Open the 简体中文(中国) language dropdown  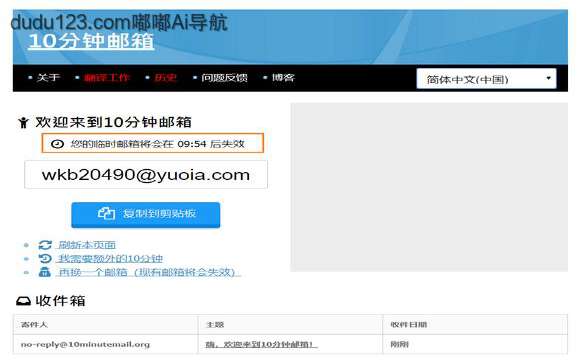tap(486, 79)
